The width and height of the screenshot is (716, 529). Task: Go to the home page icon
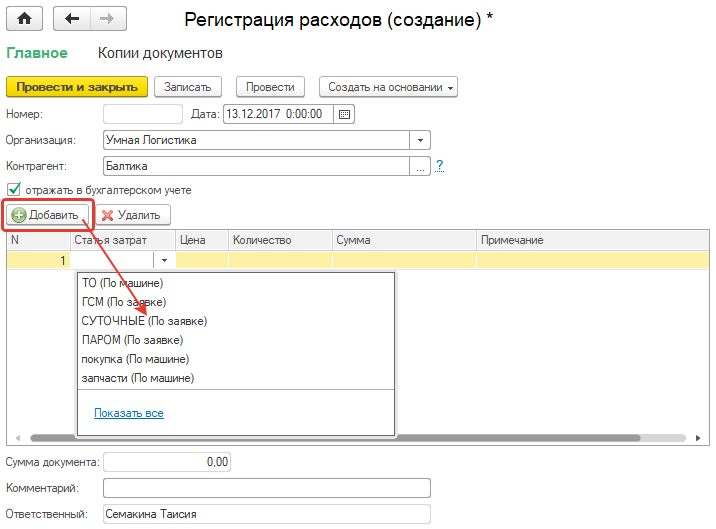pyautogui.click(x=24, y=19)
